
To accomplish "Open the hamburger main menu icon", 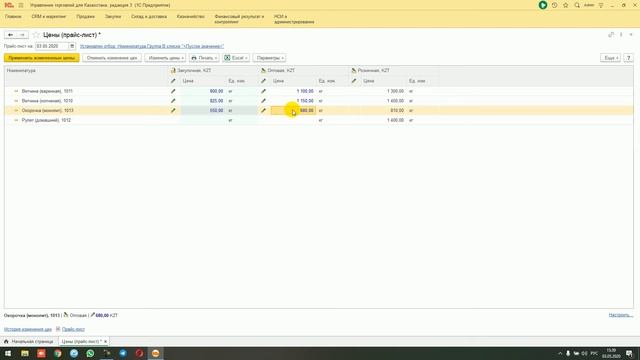I will [21, 5].
